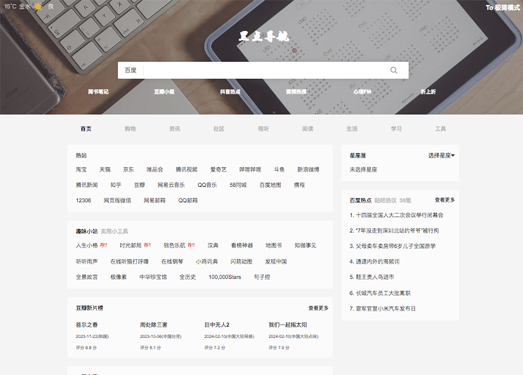Open the 网易云音乐 link
Image resolution: width=523 pixels, height=375 pixels.
171,185
